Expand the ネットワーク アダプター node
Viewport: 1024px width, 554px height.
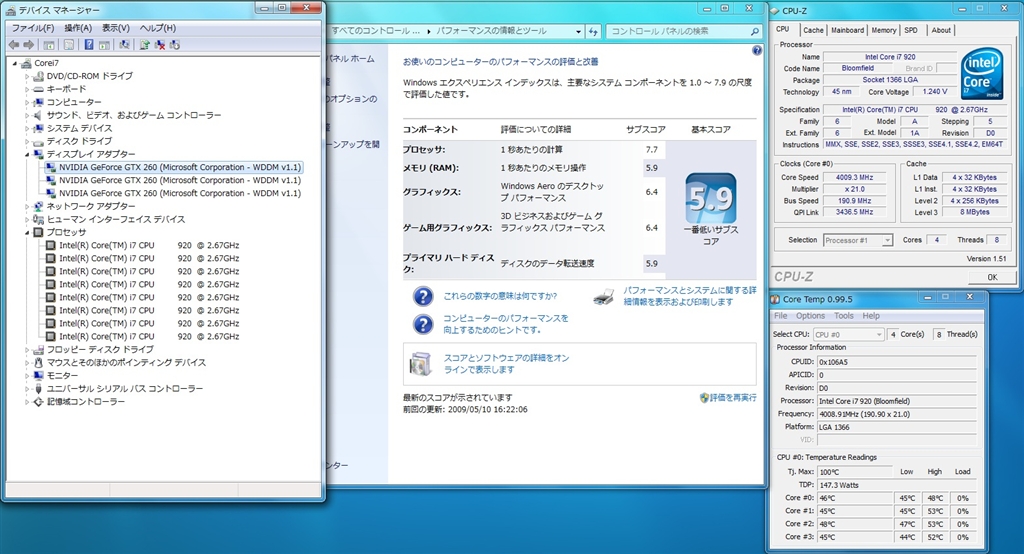(27, 206)
